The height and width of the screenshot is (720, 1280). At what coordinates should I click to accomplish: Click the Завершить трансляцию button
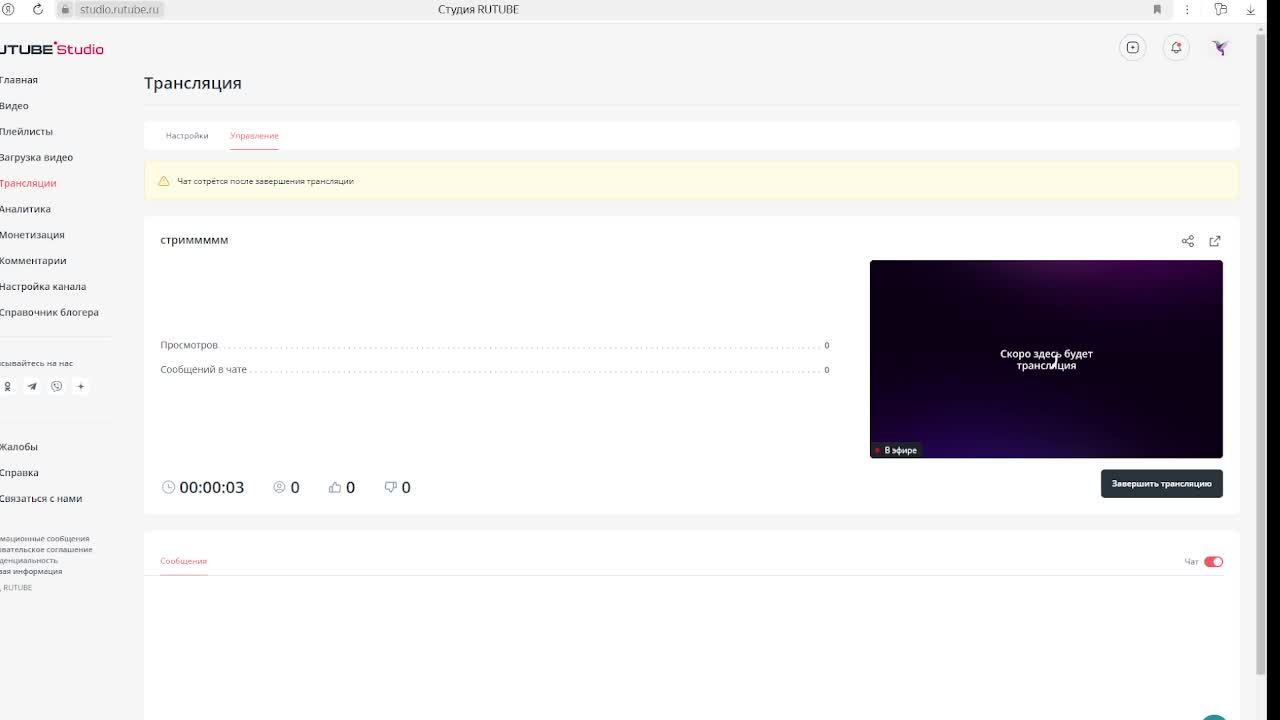1162,484
